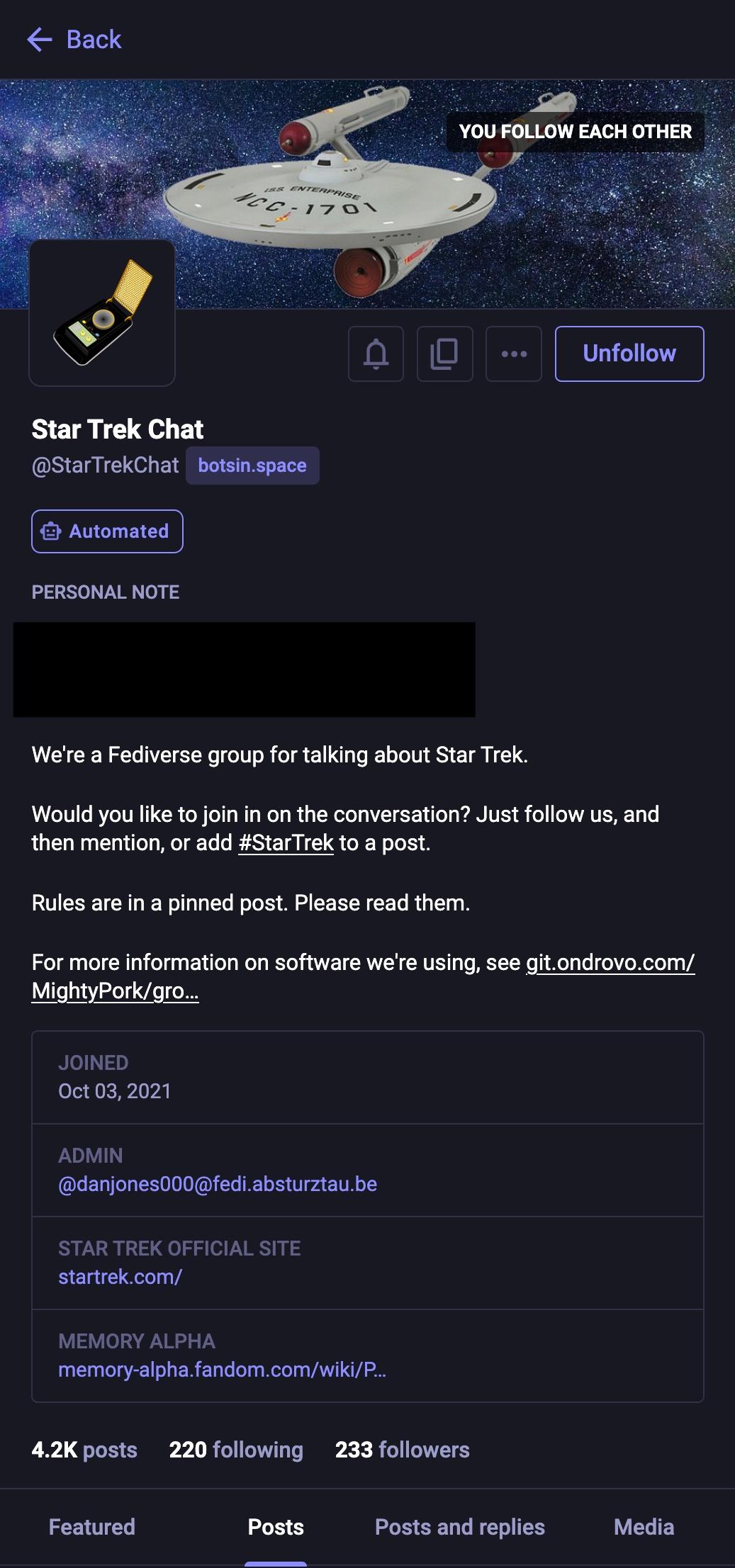Screen dimensions: 735x1568
Task: Click the botsin.space instance badge
Action: point(252,466)
